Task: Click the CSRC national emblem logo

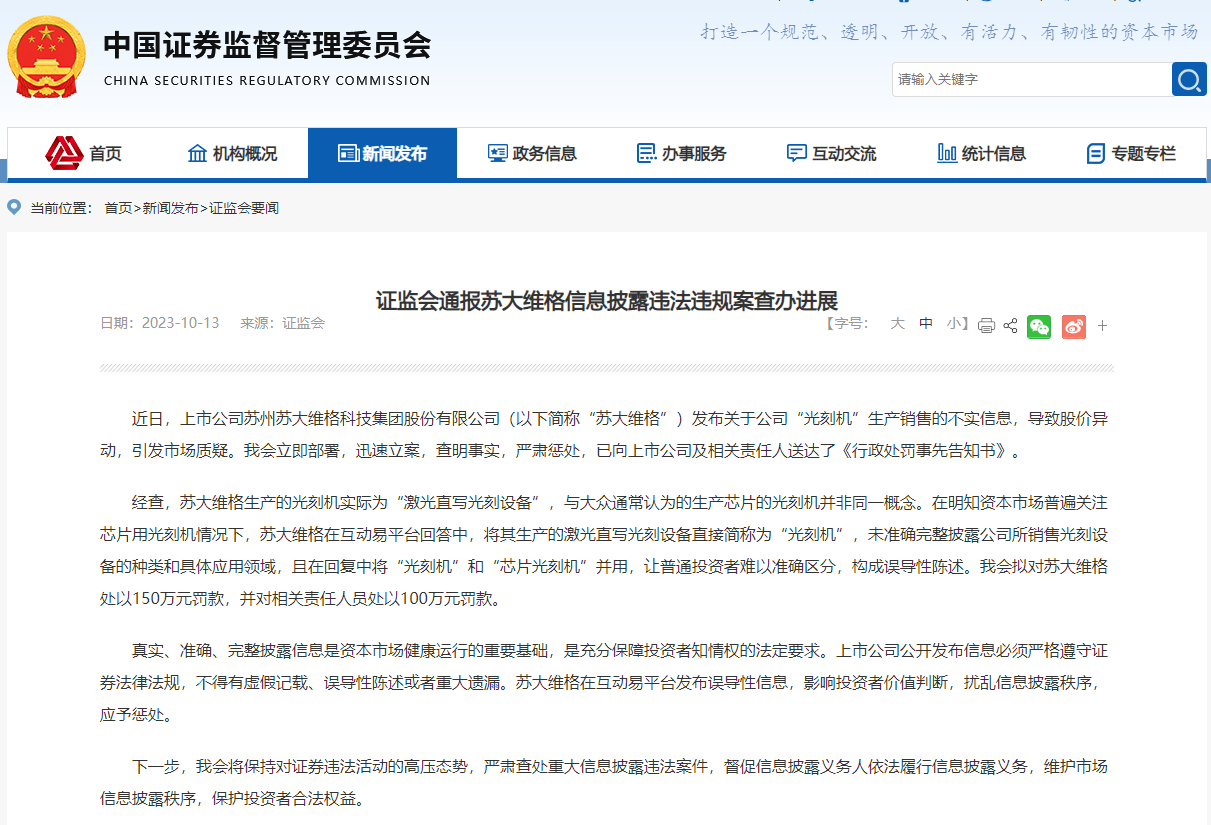Action: [47, 57]
